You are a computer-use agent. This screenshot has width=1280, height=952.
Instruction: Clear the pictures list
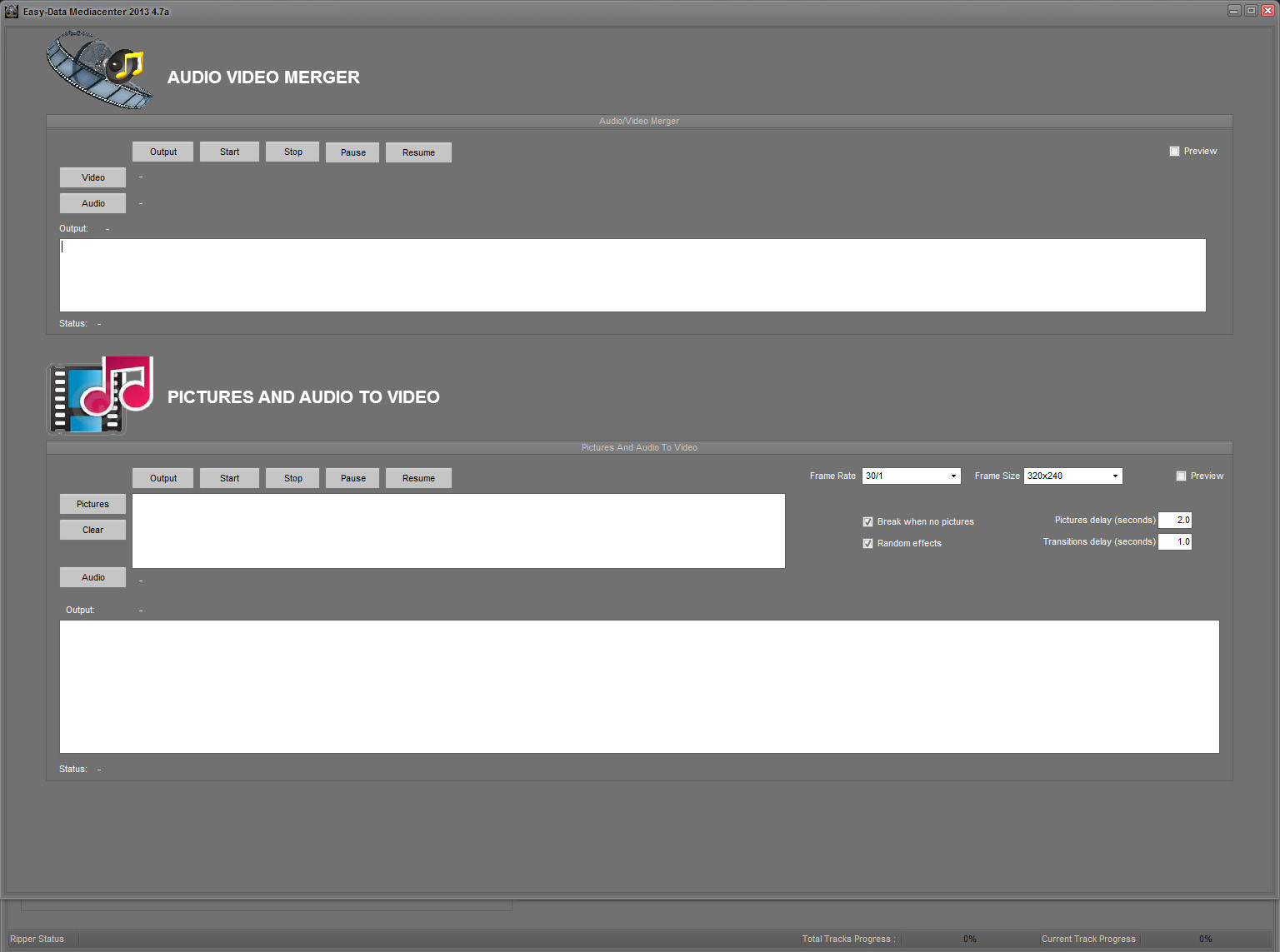pos(92,530)
